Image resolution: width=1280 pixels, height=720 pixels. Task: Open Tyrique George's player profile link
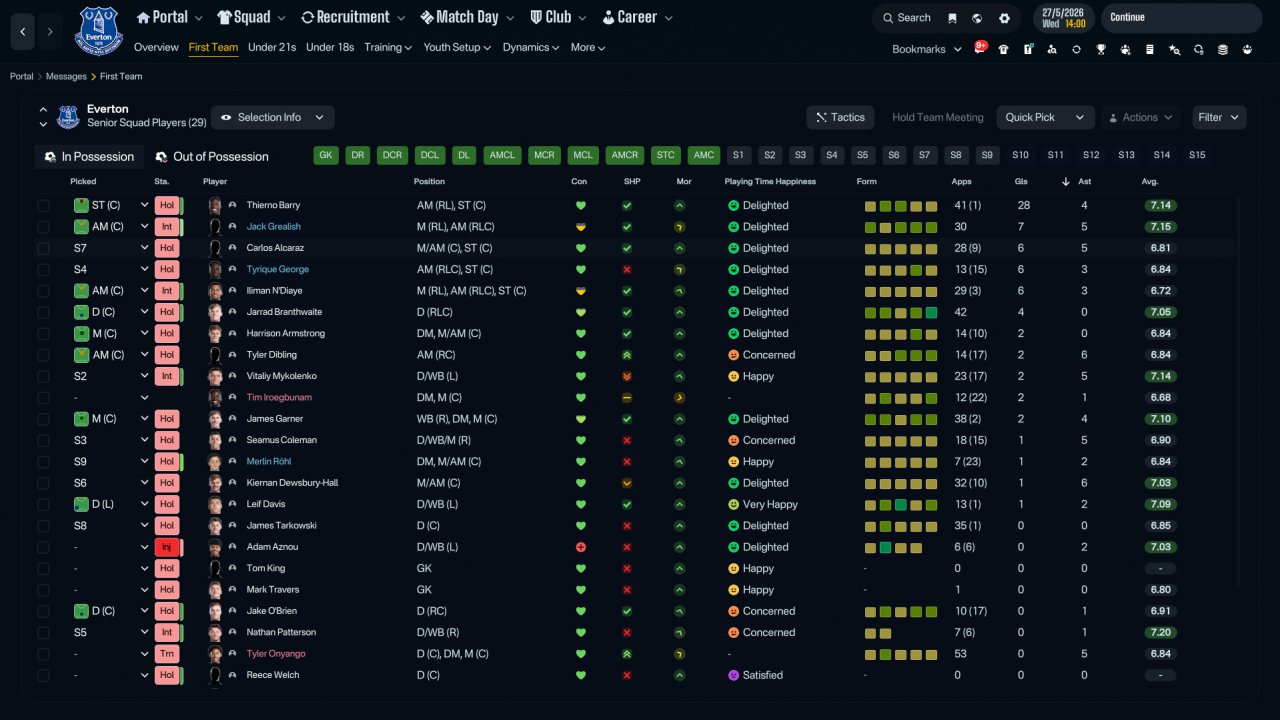[278, 269]
